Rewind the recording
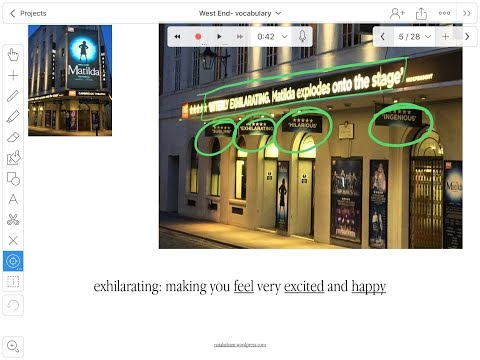Image resolution: width=480 pixels, height=360 pixels. (x=177, y=37)
